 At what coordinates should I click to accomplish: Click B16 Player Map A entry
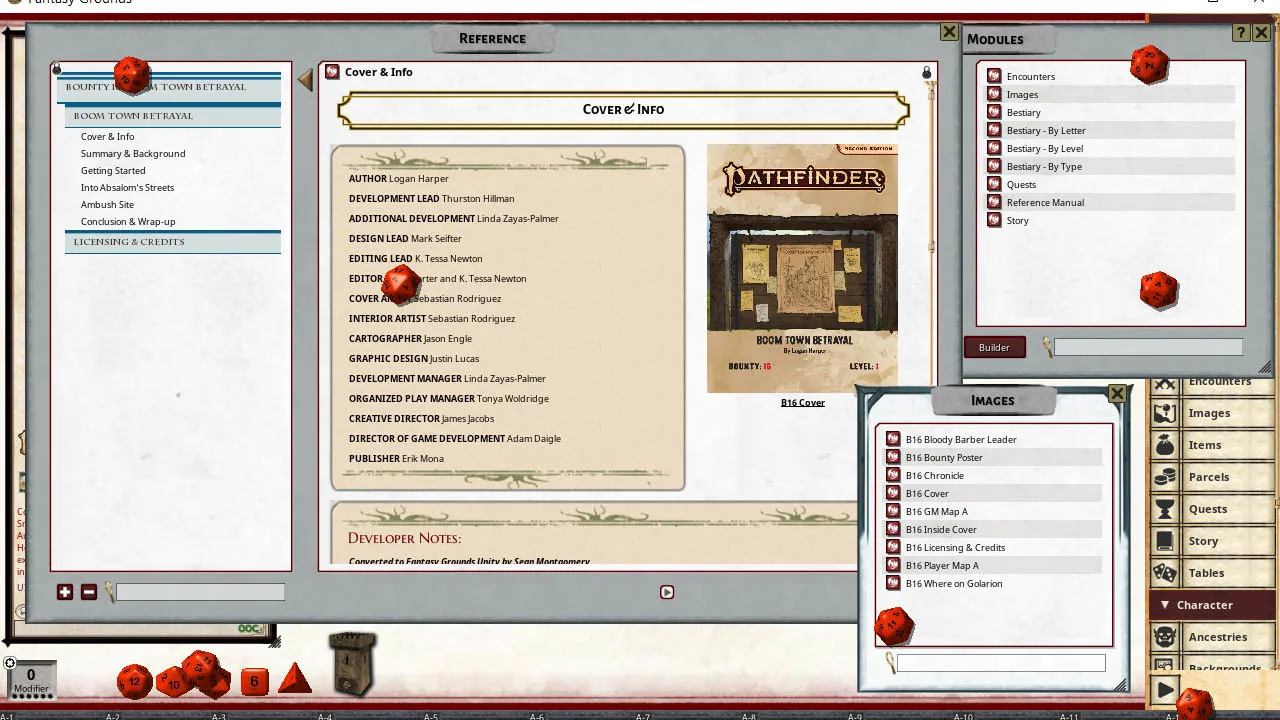942,565
